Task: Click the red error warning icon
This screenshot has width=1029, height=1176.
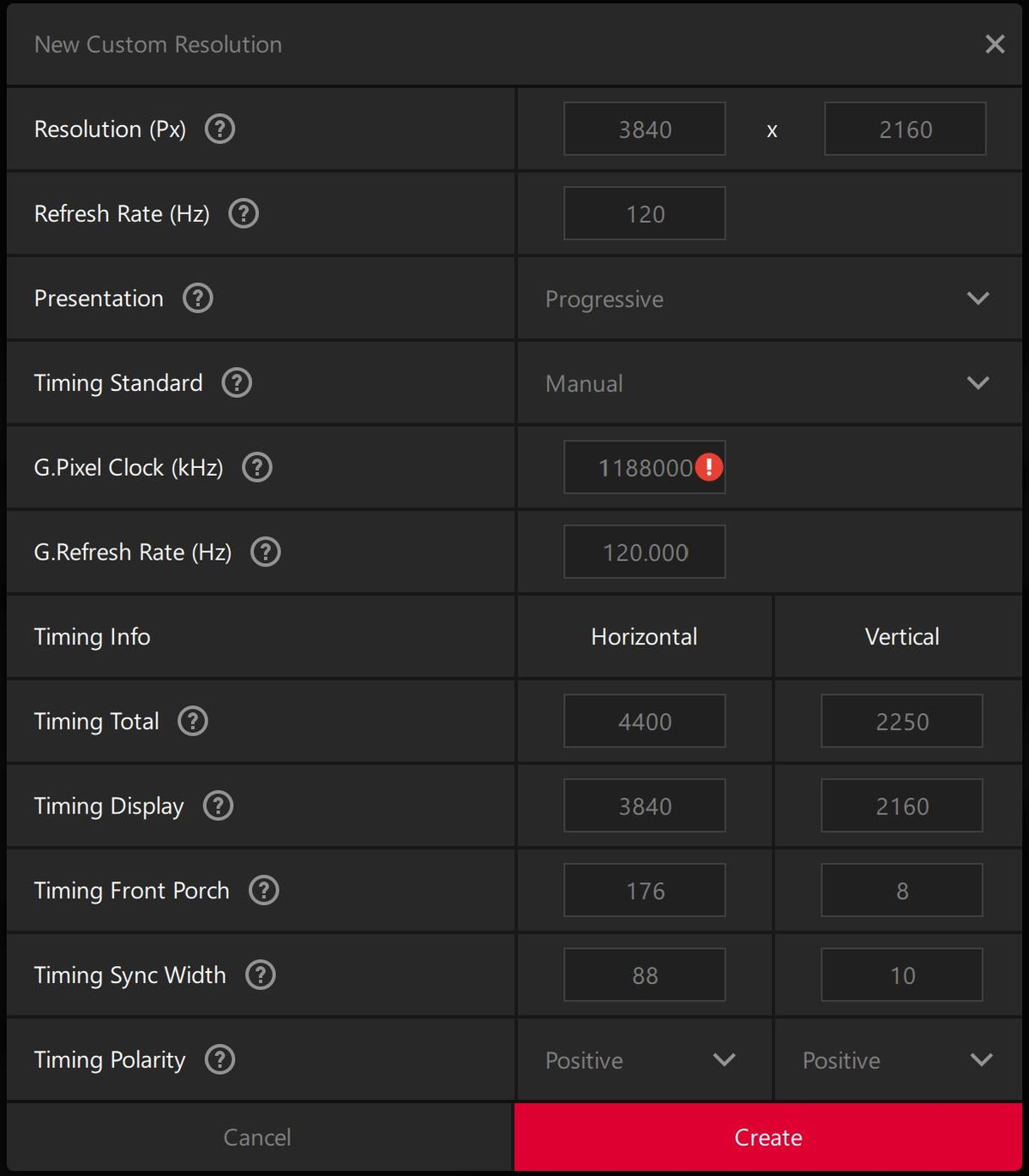Action: (709, 467)
